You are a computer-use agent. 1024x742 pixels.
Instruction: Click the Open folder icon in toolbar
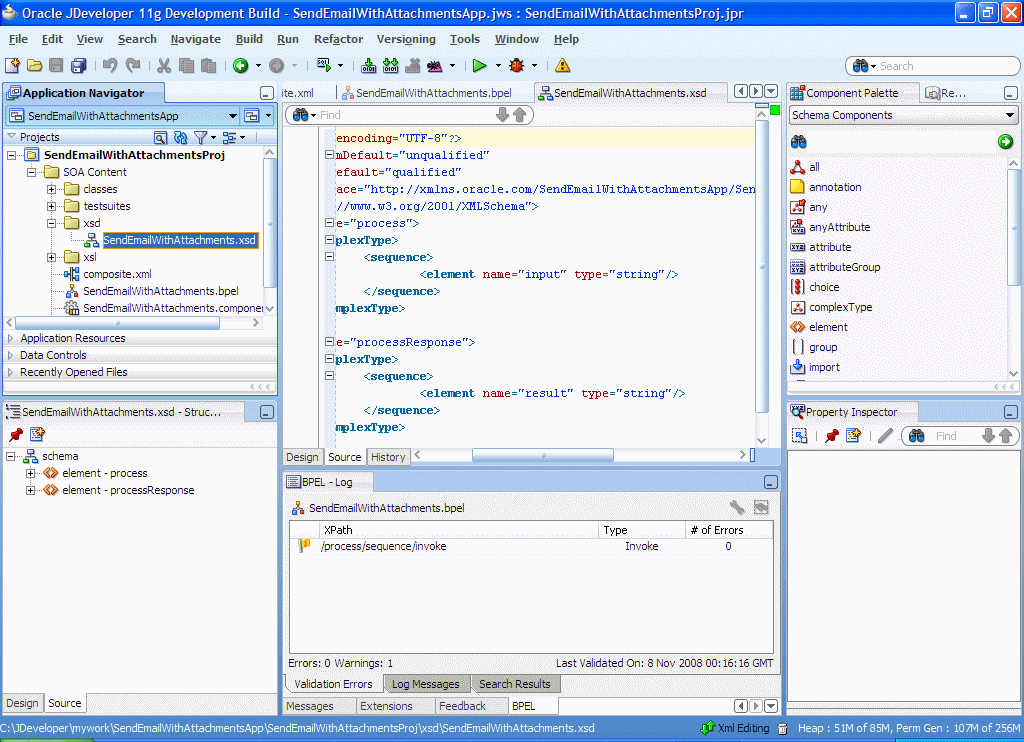[34, 66]
